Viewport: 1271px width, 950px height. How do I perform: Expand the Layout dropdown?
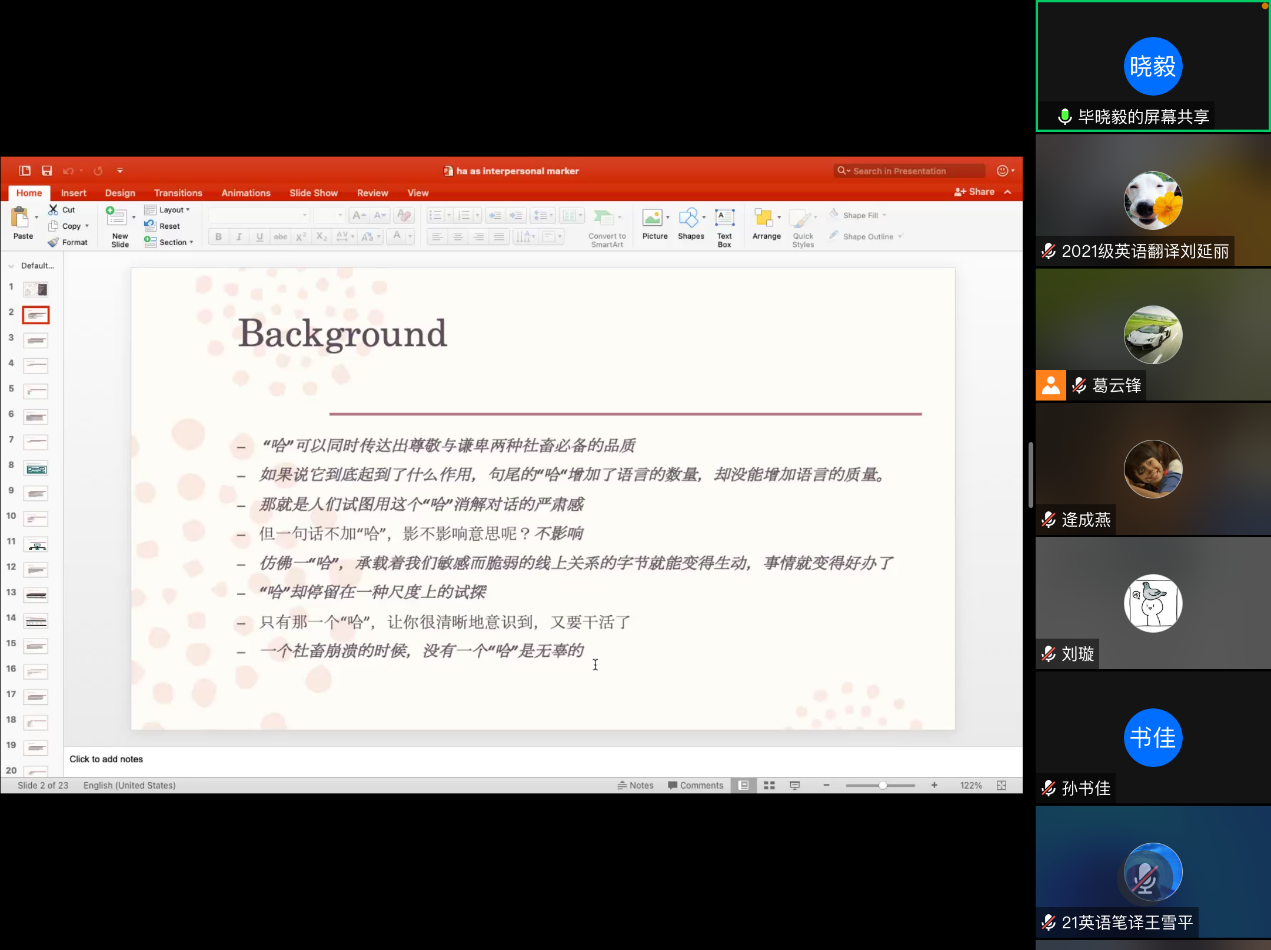point(173,210)
